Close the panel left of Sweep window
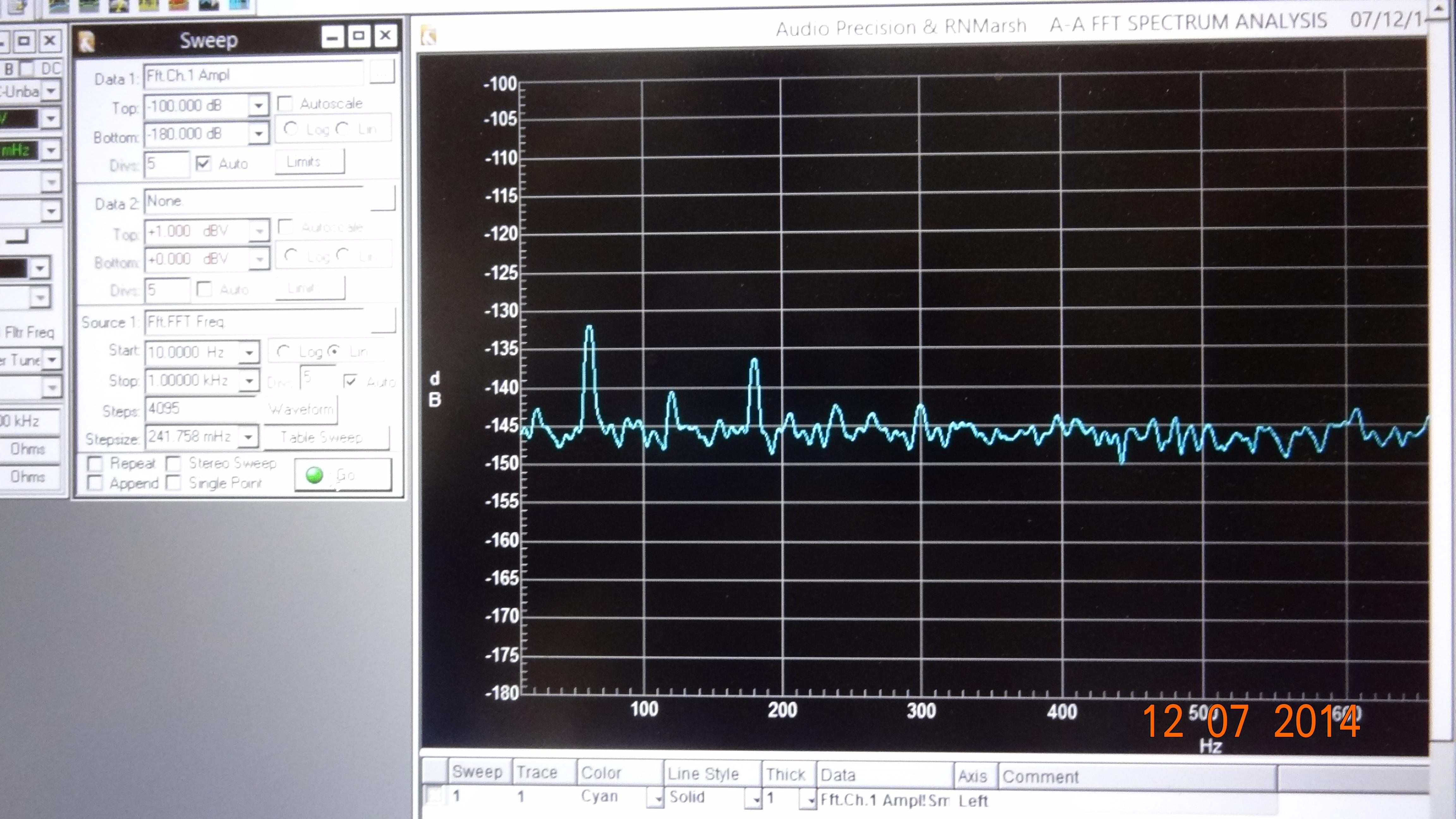The height and width of the screenshot is (819, 1456). click(50, 41)
